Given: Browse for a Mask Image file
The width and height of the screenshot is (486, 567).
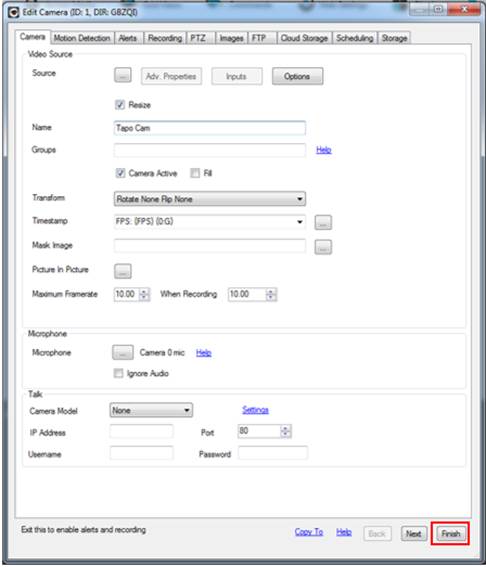Looking at the screenshot, I should (x=323, y=247).
